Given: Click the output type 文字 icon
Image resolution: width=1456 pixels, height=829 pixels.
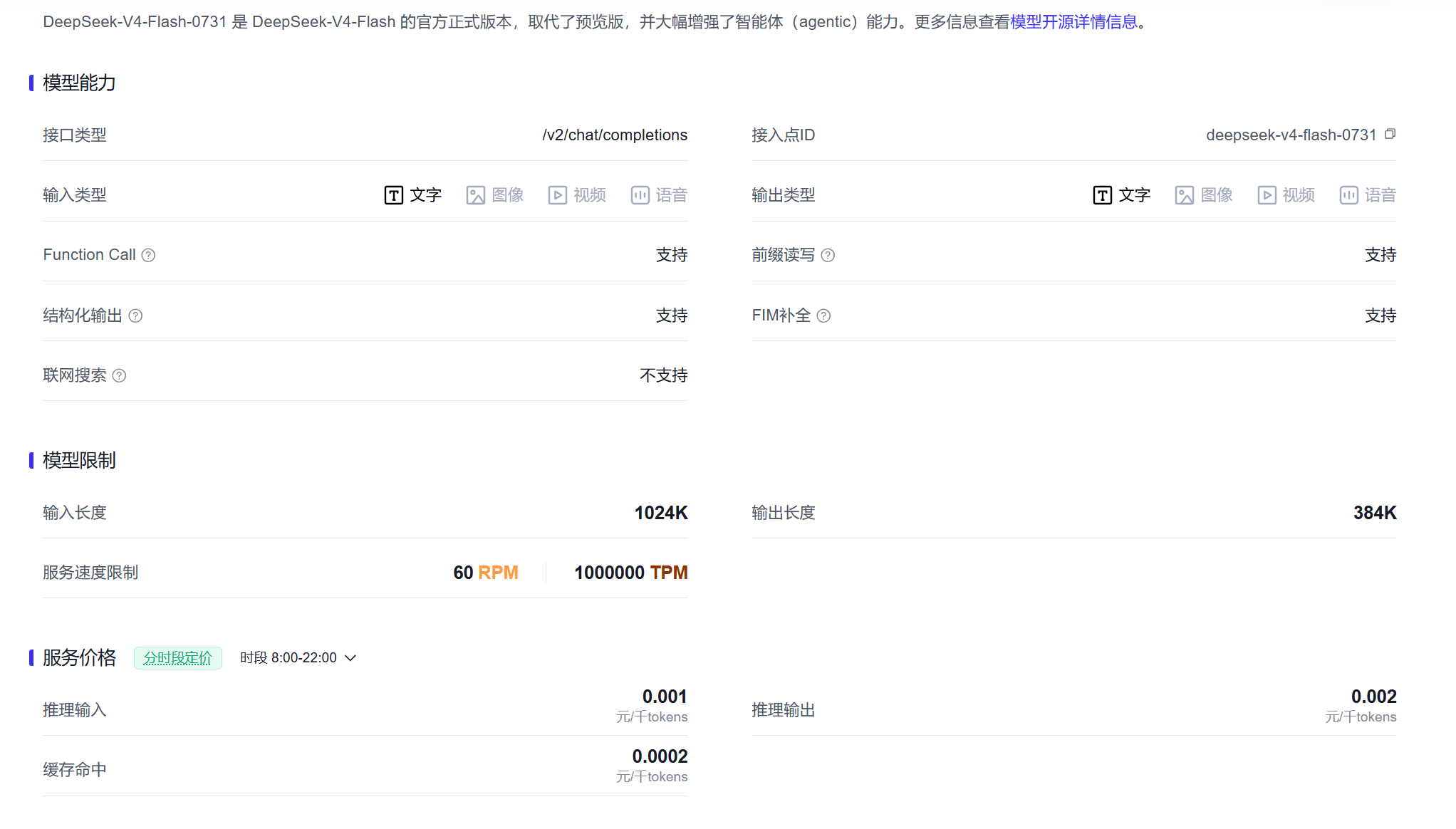Looking at the screenshot, I should pos(1103,195).
